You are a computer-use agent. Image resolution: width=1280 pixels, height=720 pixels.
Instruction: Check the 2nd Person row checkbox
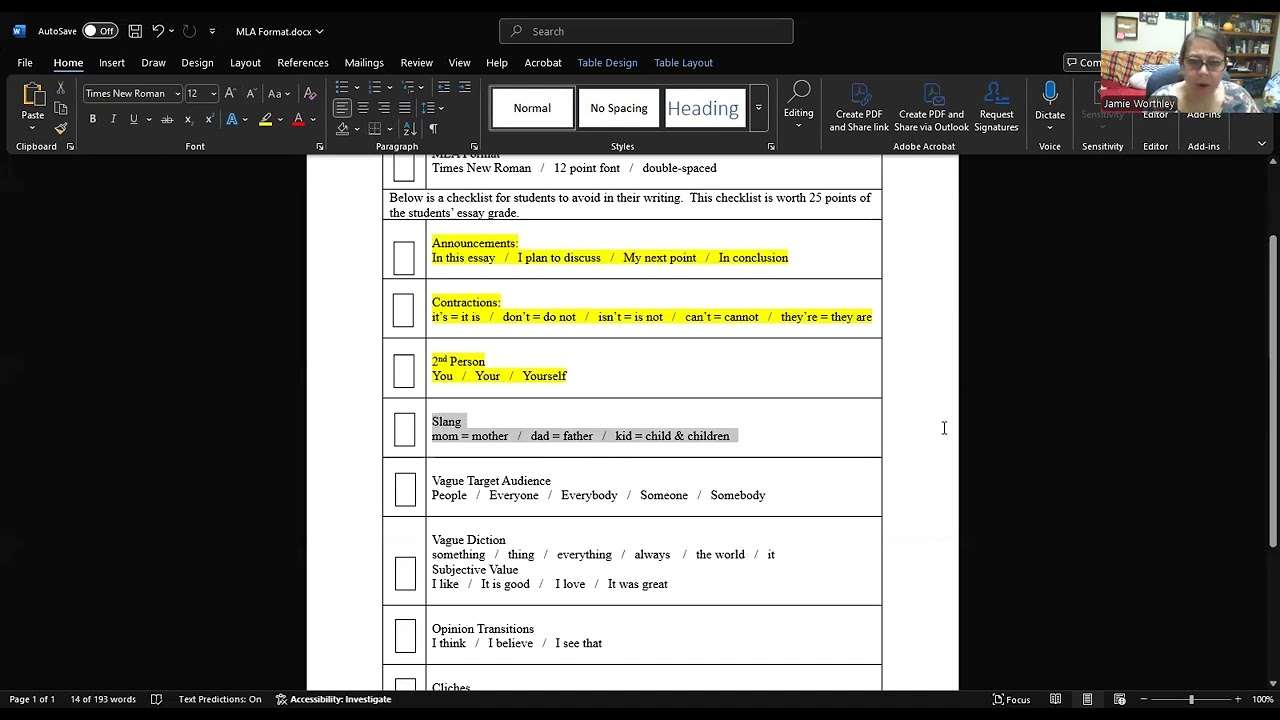click(x=404, y=370)
